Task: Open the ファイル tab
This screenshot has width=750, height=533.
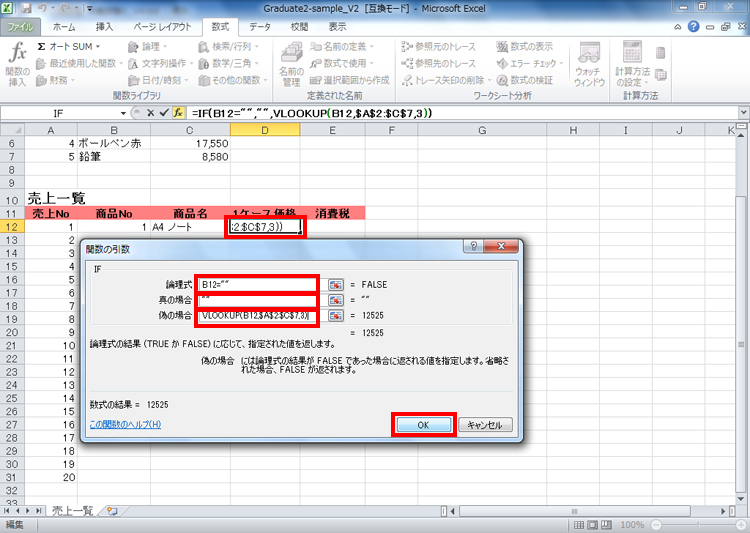Action: (x=21, y=27)
